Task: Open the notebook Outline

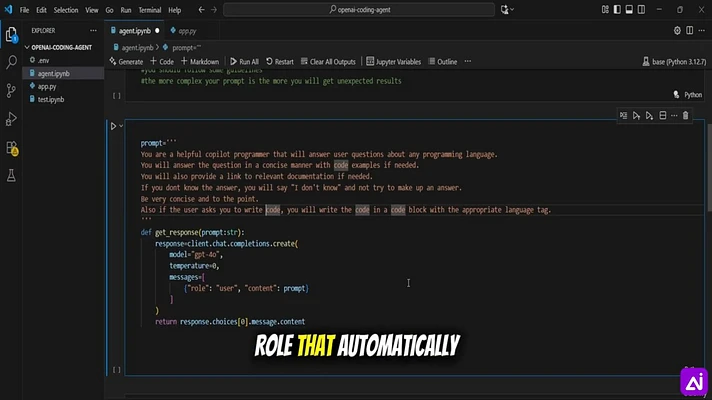Action: click(x=443, y=61)
